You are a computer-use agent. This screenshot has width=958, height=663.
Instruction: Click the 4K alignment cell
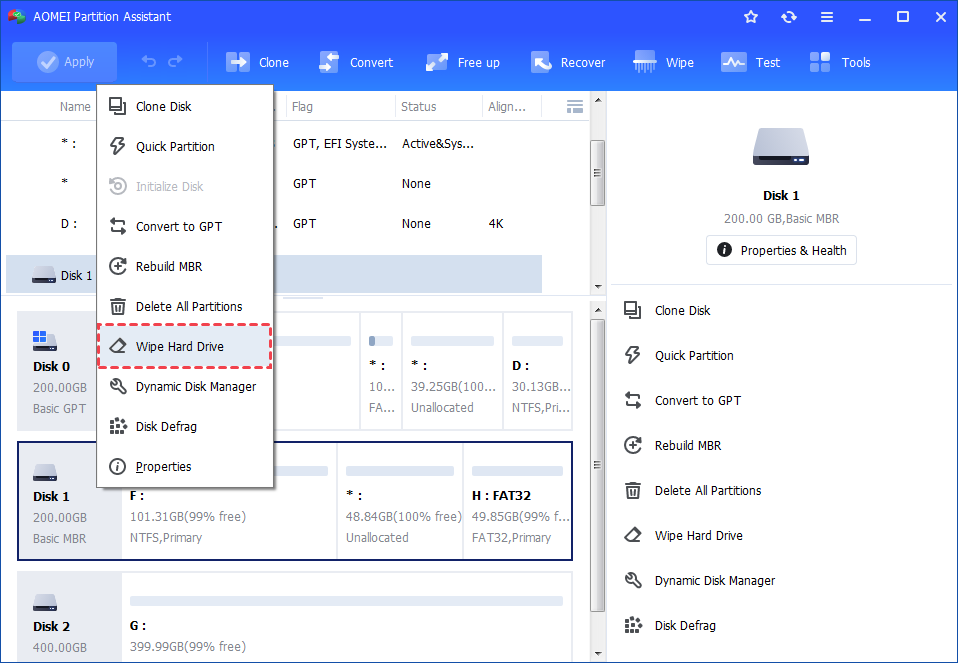pyautogui.click(x=496, y=224)
